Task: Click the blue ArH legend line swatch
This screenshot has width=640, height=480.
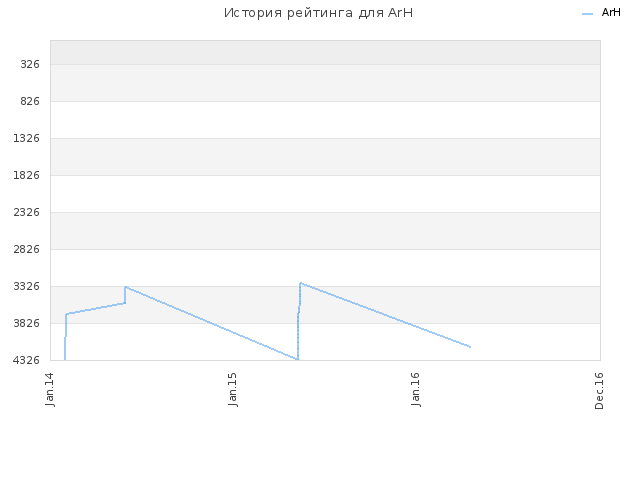Action: (587, 14)
